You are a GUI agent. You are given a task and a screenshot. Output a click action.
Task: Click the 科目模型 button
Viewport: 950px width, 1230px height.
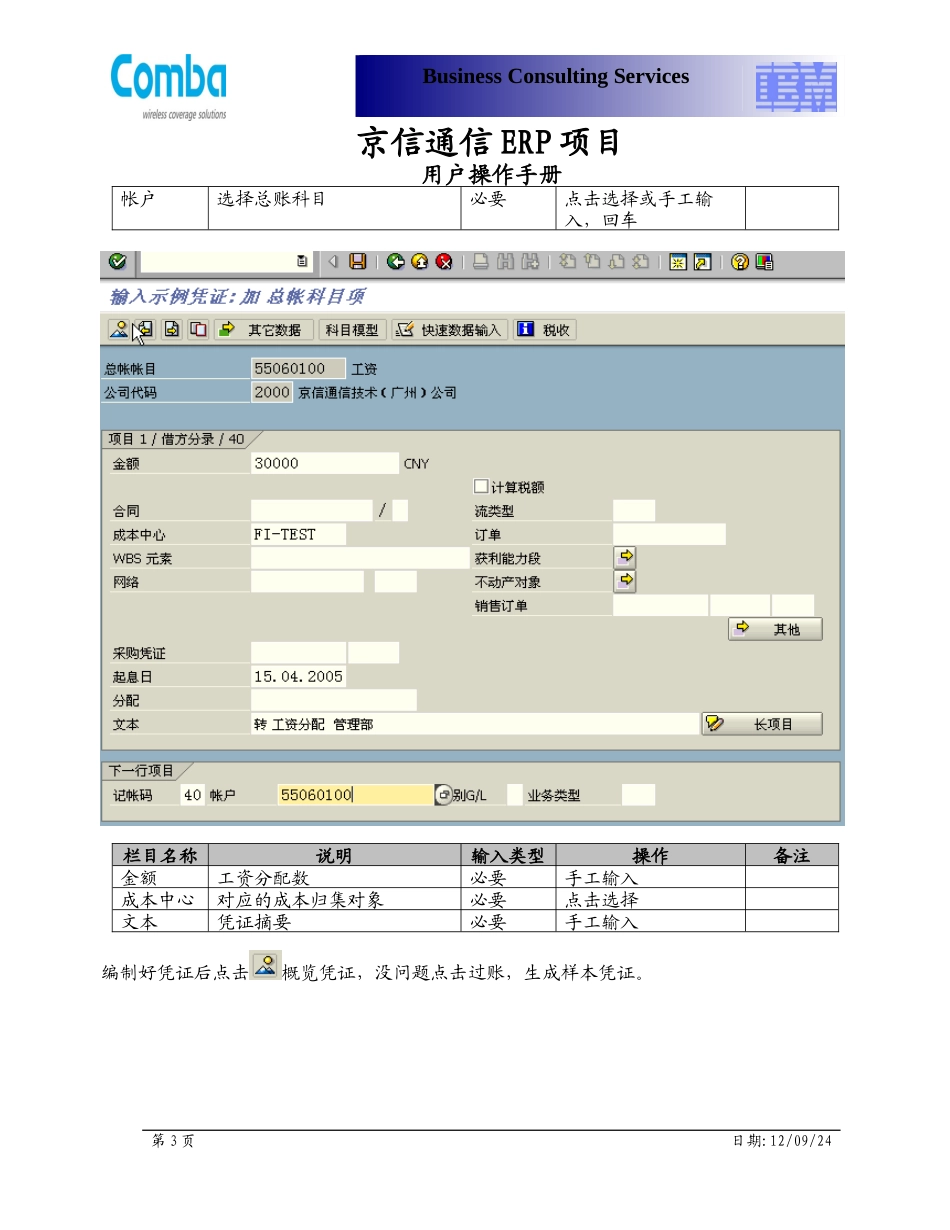click(x=352, y=329)
